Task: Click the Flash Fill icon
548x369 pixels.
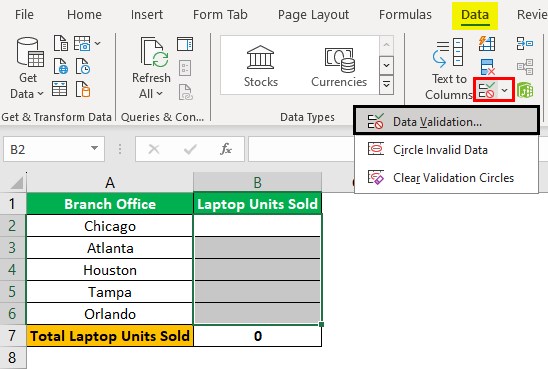Action: (x=487, y=44)
